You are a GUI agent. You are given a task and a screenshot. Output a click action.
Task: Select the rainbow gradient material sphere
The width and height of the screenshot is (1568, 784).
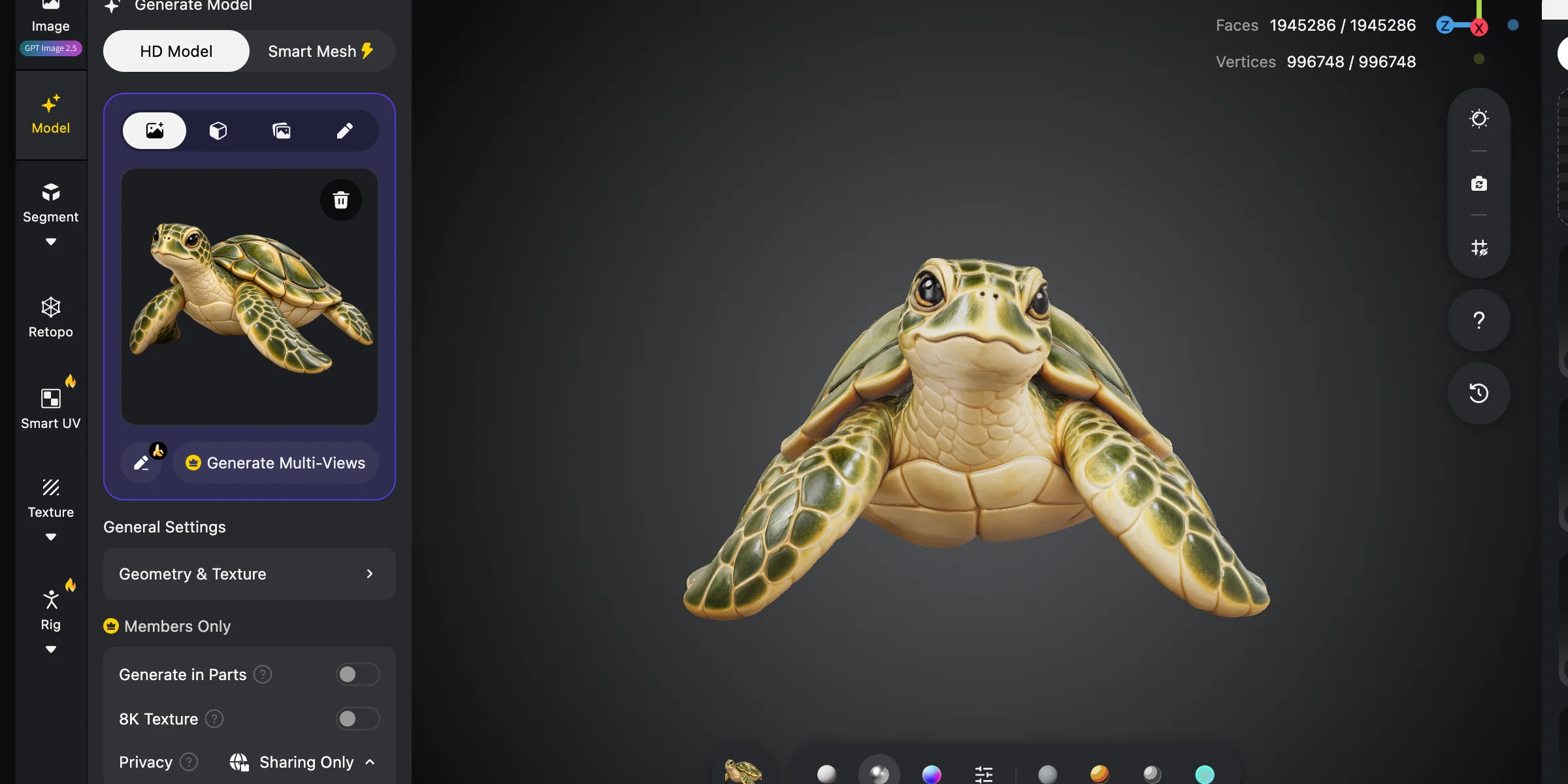click(932, 774)
